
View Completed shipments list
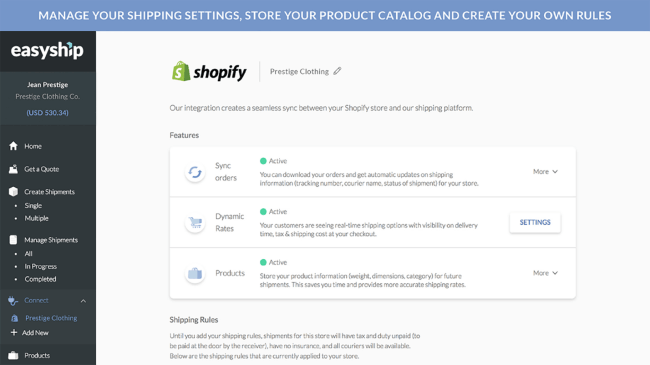(40, 279)
